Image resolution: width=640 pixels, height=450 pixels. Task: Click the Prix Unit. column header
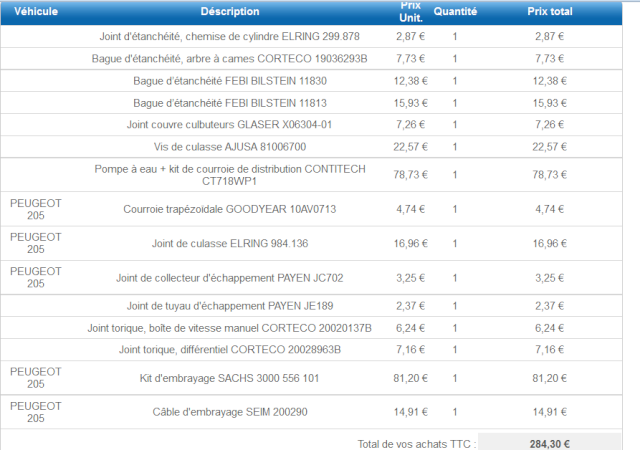411,11
